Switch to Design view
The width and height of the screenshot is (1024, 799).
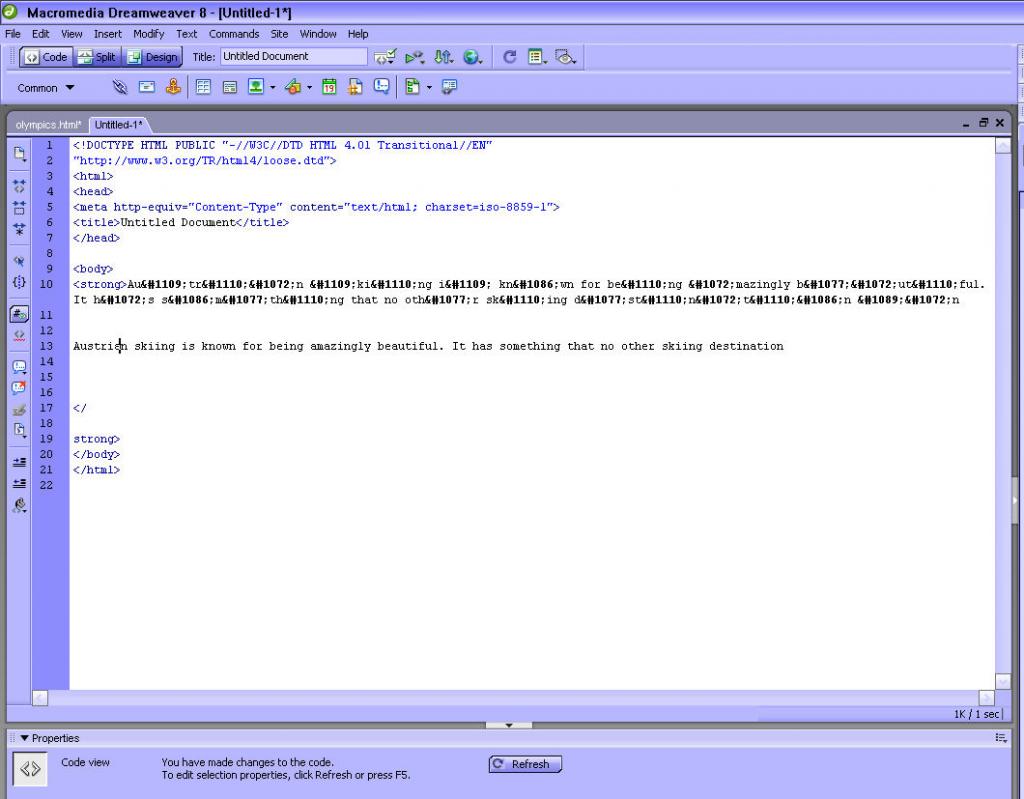click(152, 57)
